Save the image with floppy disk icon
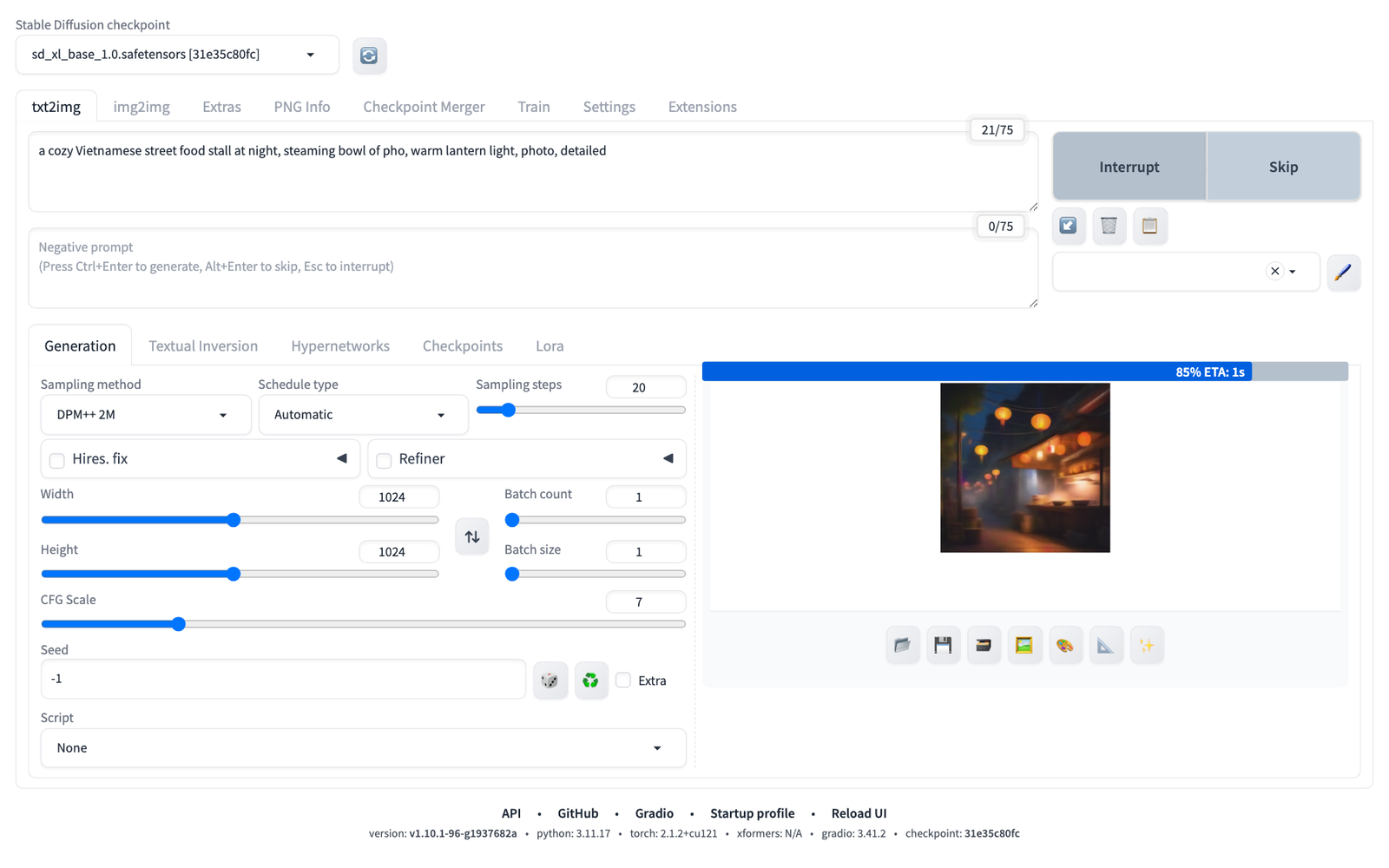 click(943, 645)
